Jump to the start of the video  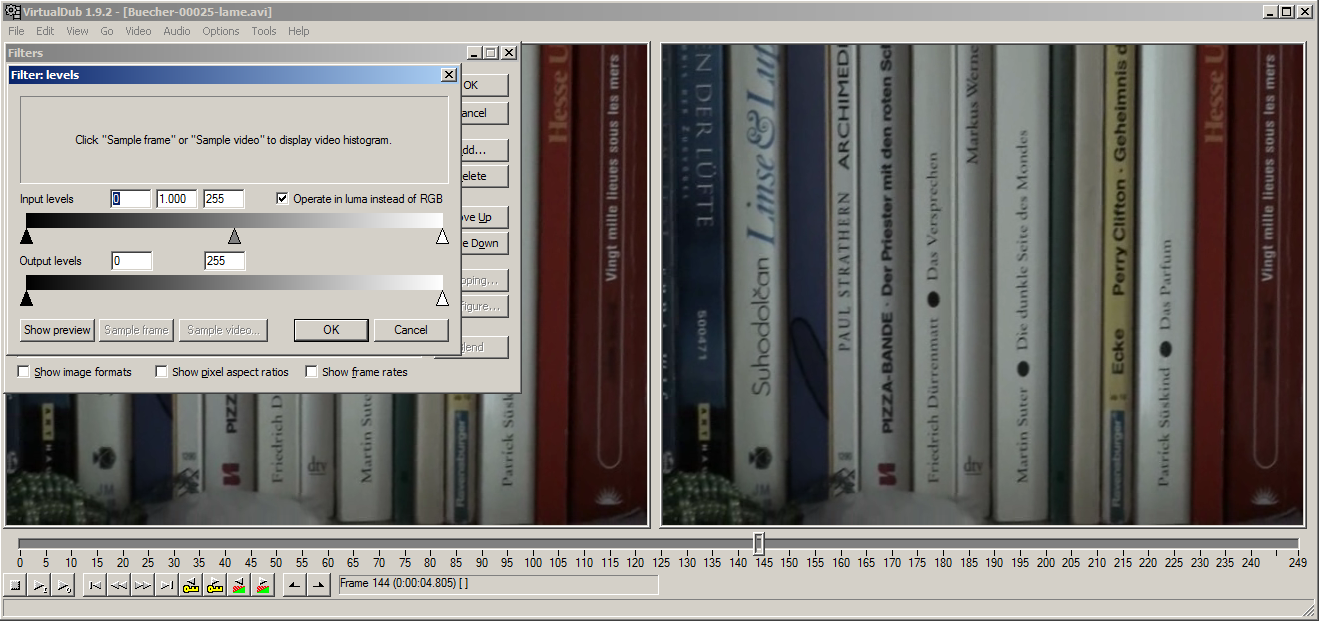click(95, 586)
